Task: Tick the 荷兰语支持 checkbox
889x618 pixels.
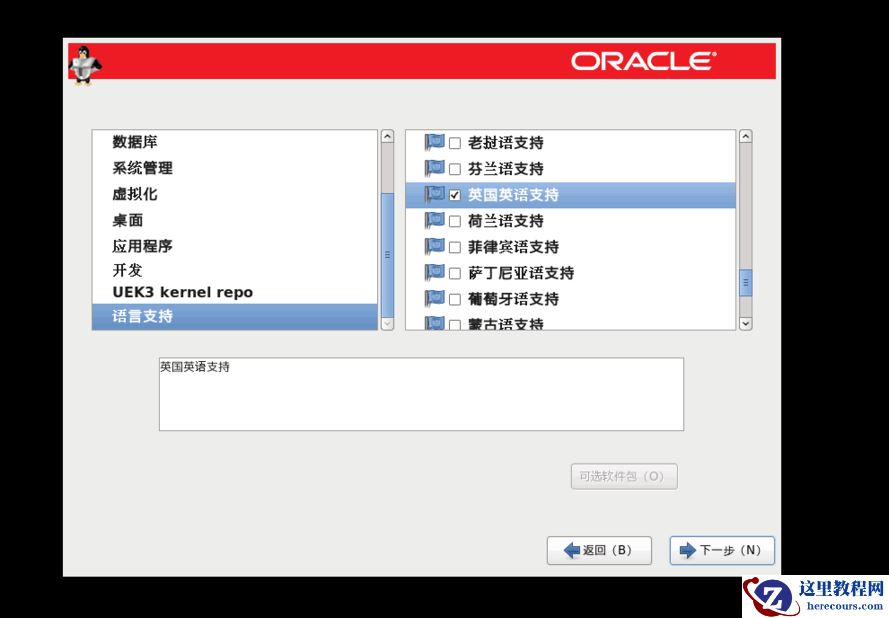Action: point(455,221)
